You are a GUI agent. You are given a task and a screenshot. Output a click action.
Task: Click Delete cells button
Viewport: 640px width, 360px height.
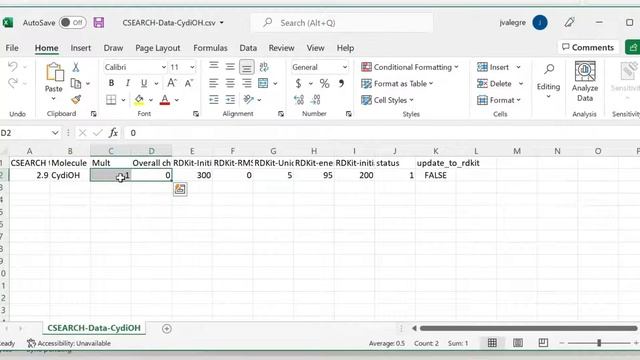494,84
